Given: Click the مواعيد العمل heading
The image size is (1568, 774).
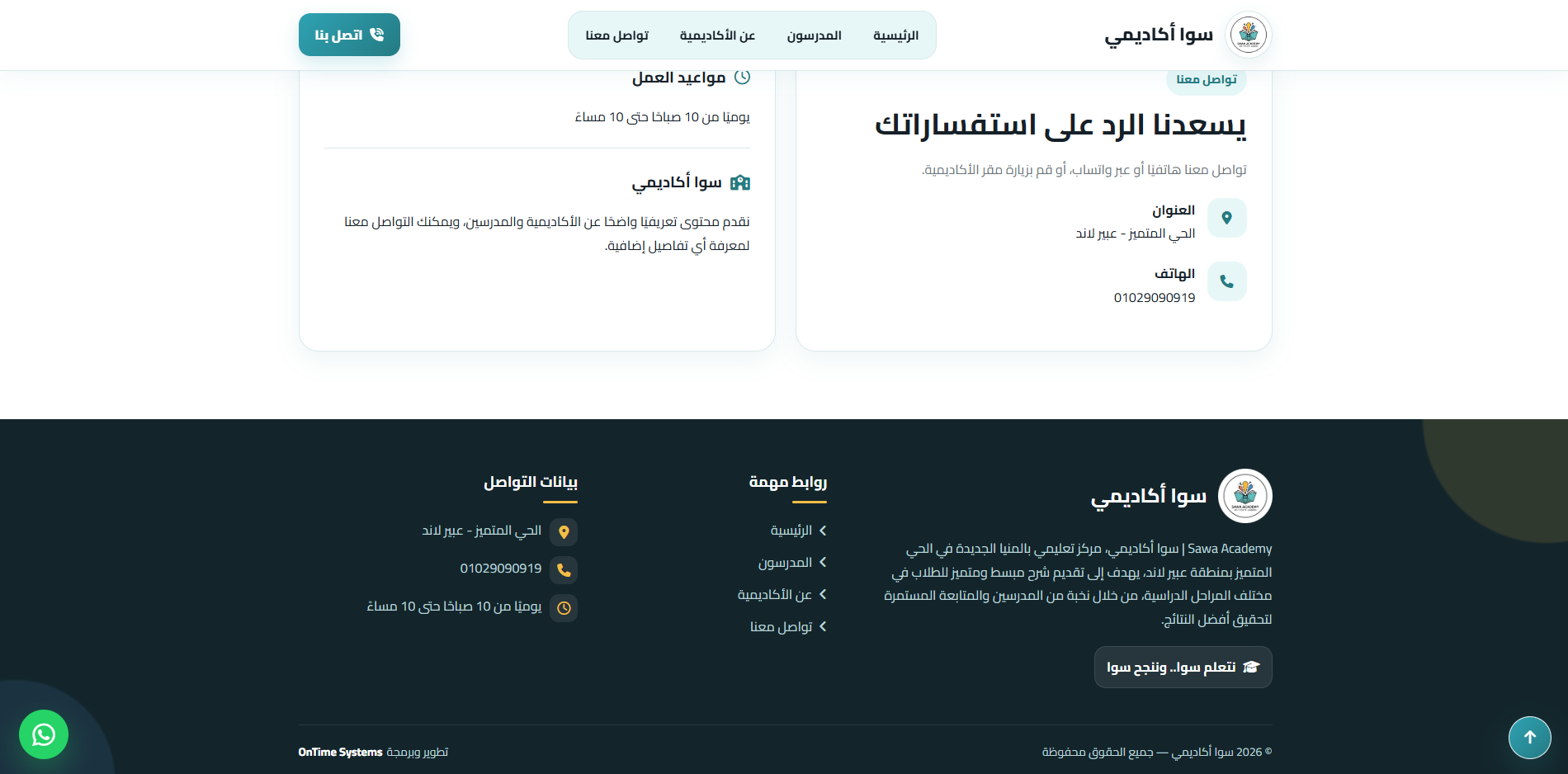Looking at the screenshot, I should (x=678, y=78).
